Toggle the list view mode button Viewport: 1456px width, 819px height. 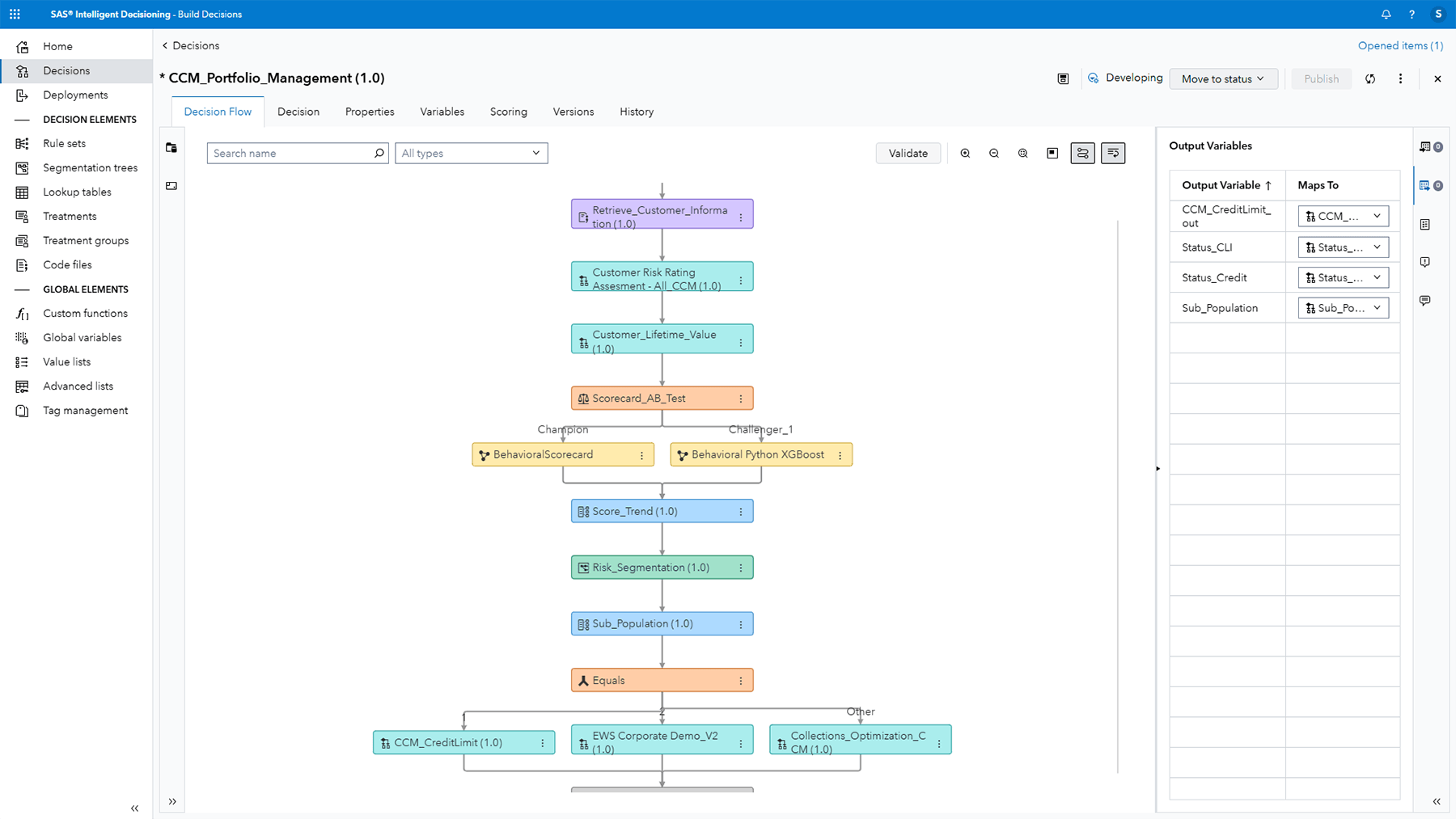pos(1113,153)
